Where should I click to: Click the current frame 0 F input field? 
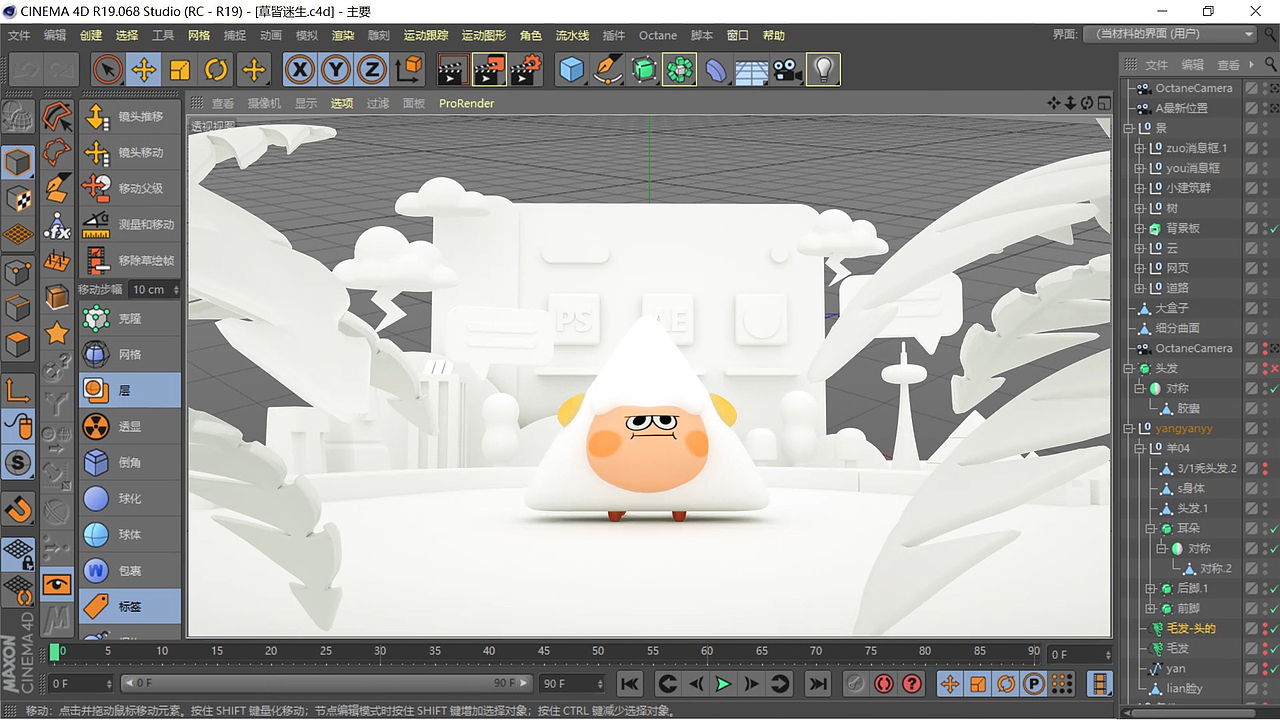pyautogui.click(x=81, y=684)
